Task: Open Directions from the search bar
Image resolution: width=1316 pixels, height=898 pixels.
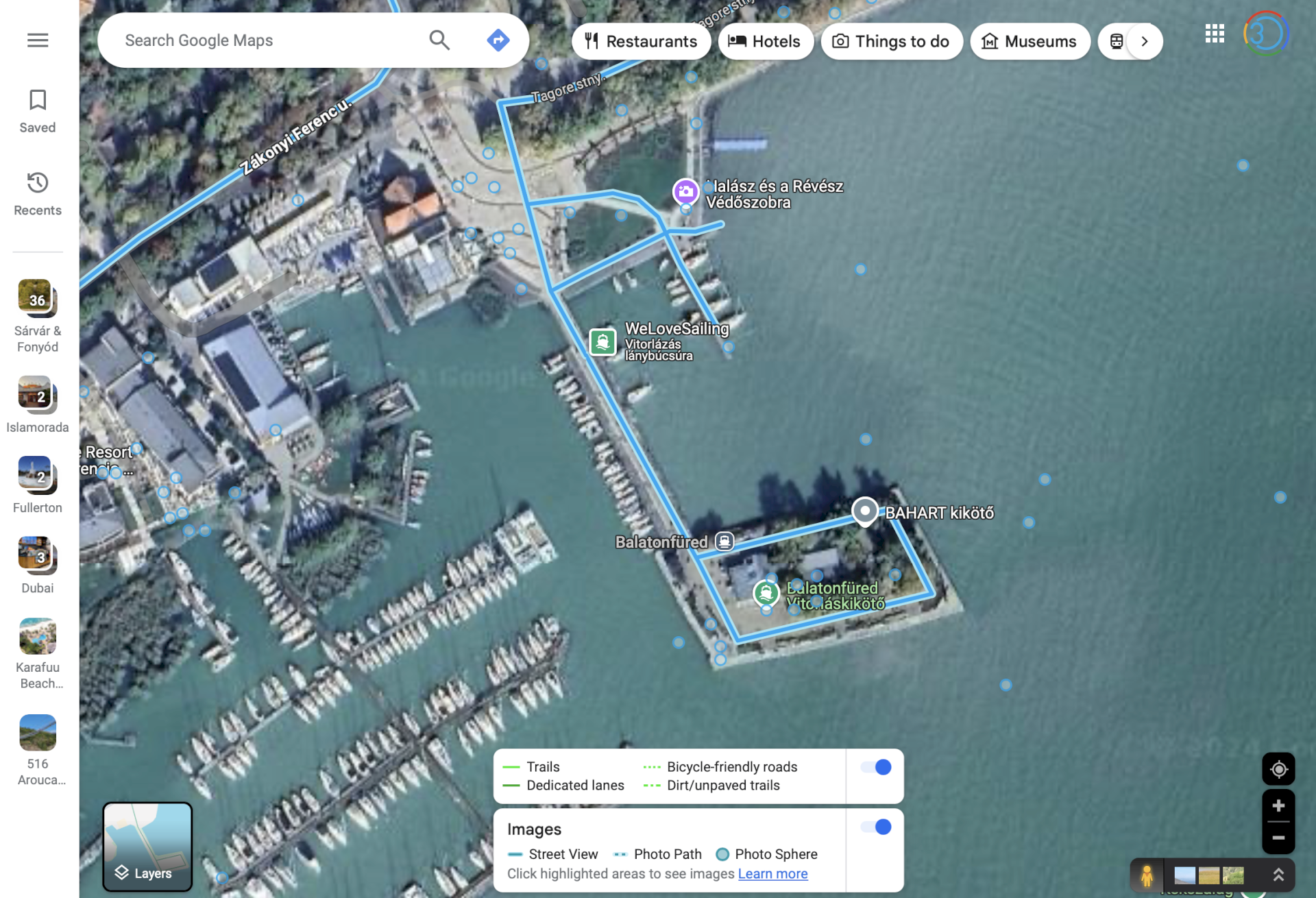Action: tap(498, 40)
